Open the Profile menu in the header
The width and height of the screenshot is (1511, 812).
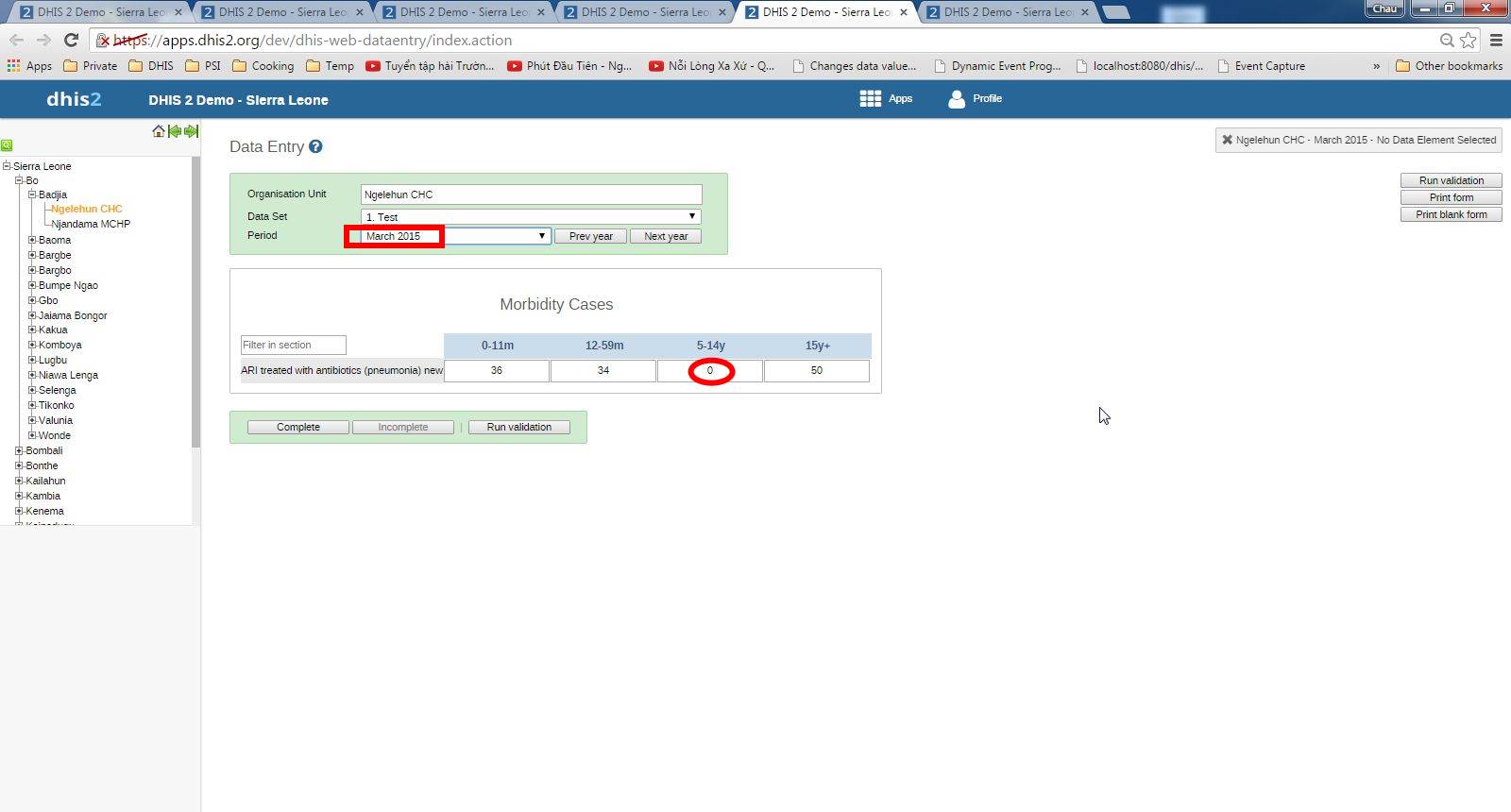[x=976, y=99]
